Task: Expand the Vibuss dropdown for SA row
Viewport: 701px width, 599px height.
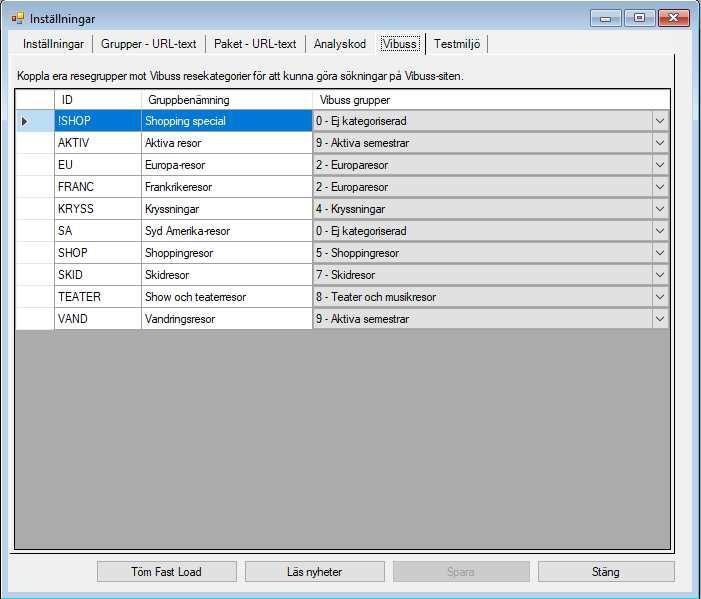Action: 660,231
